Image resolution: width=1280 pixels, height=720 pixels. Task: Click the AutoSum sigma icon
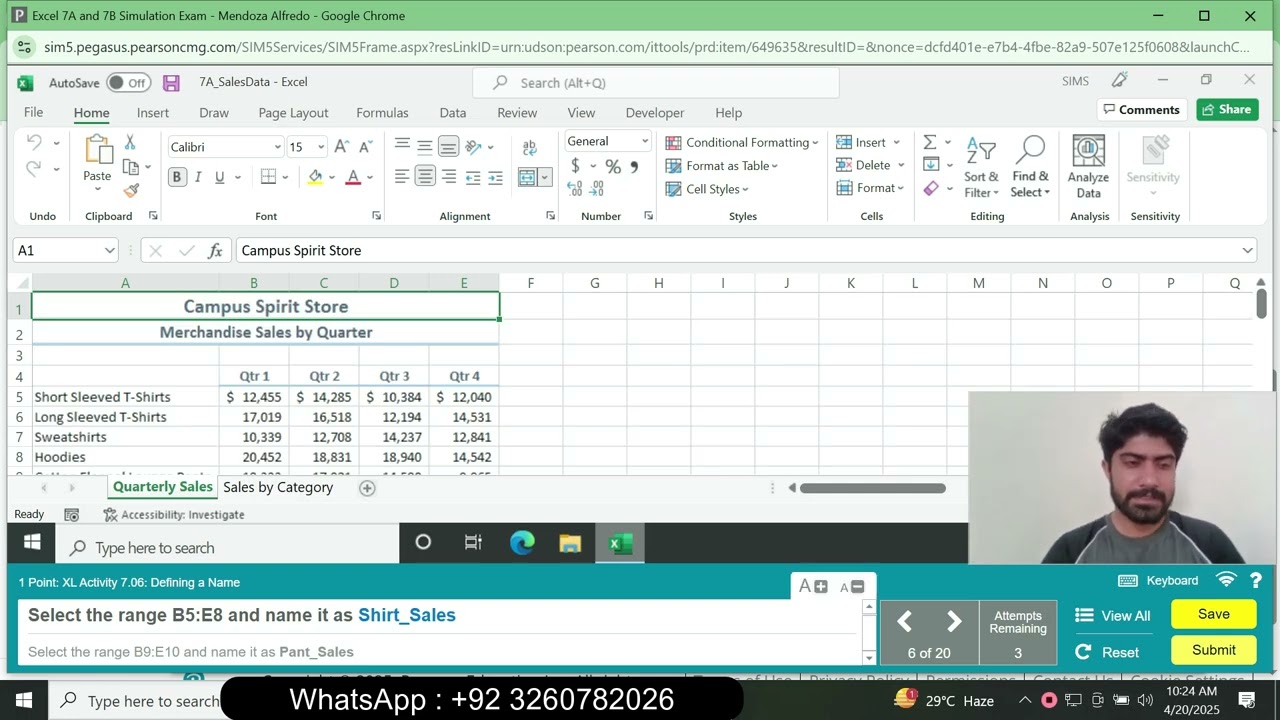click(x=930, y=142)
